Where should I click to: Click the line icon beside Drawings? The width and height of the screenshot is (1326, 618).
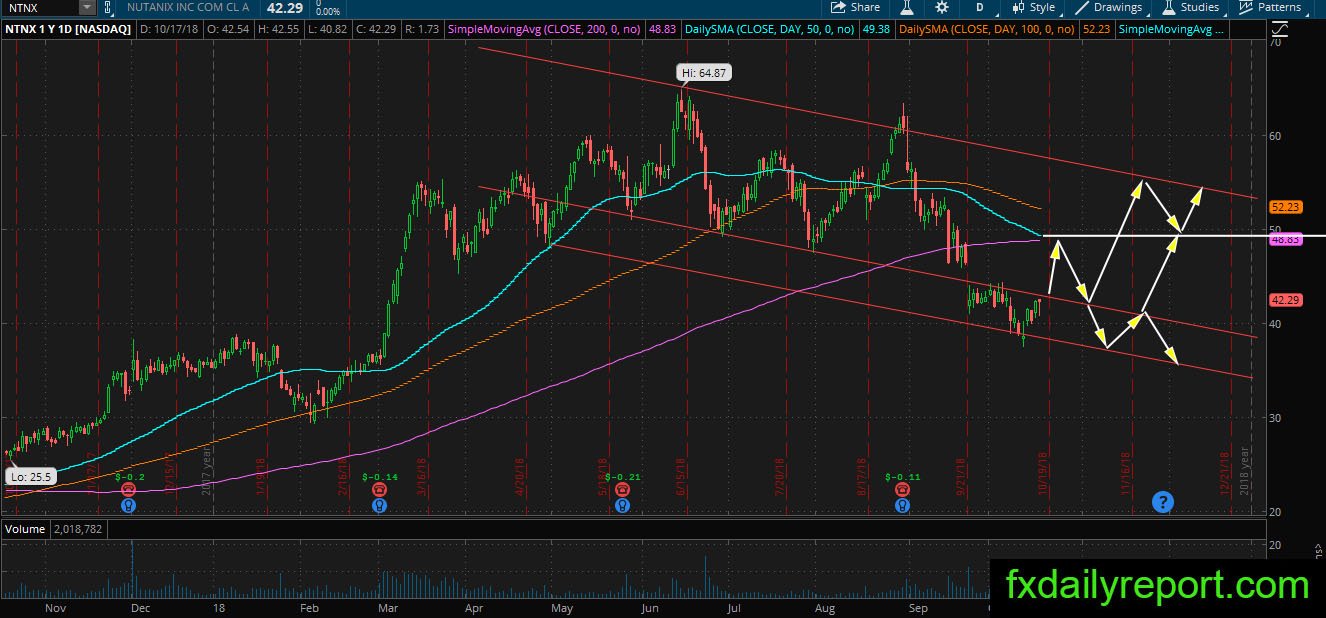[x=1083, y=7]
